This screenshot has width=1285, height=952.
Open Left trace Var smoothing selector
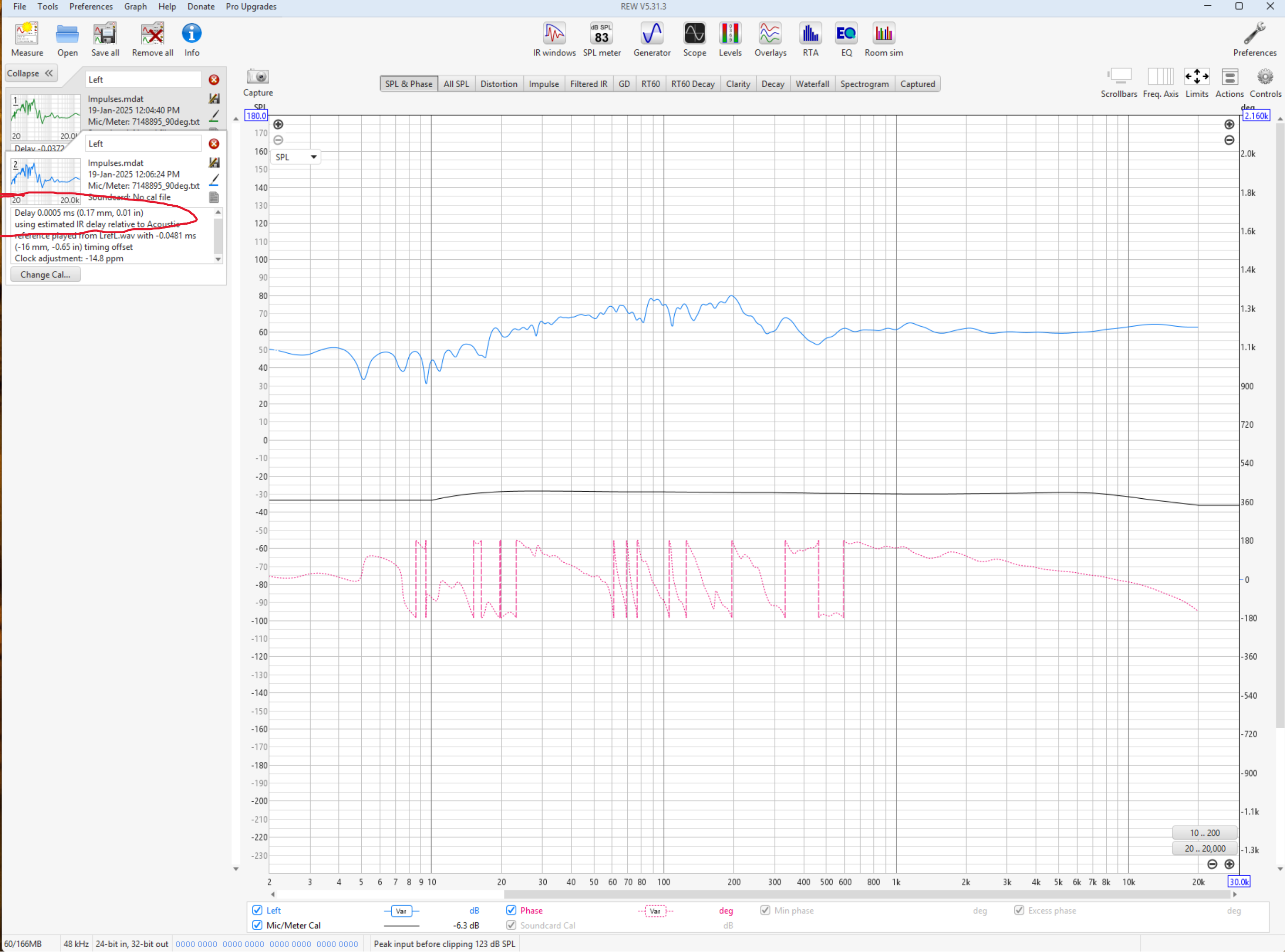(x=401, y=910)
